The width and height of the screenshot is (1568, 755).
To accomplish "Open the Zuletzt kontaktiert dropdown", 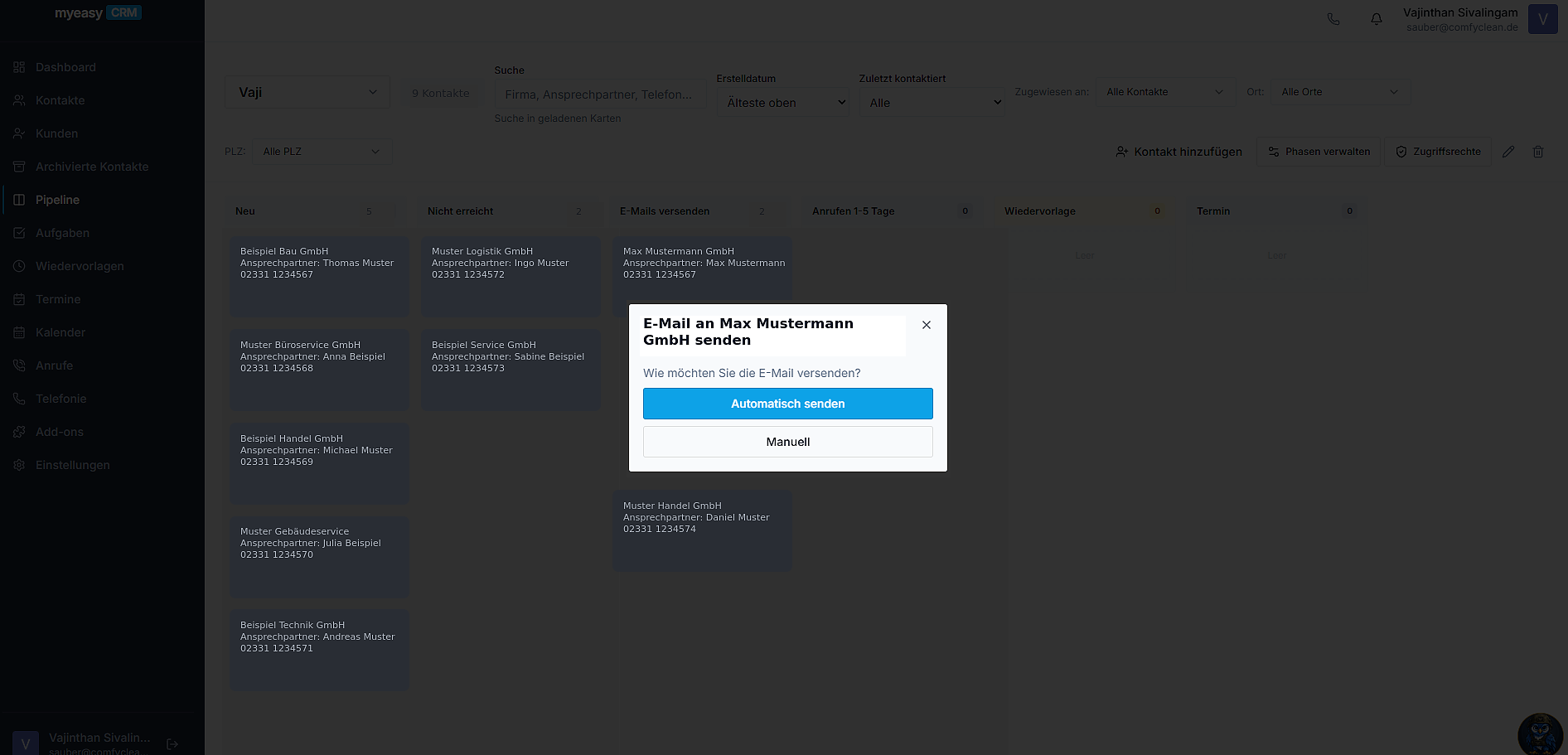I will 932,103.
